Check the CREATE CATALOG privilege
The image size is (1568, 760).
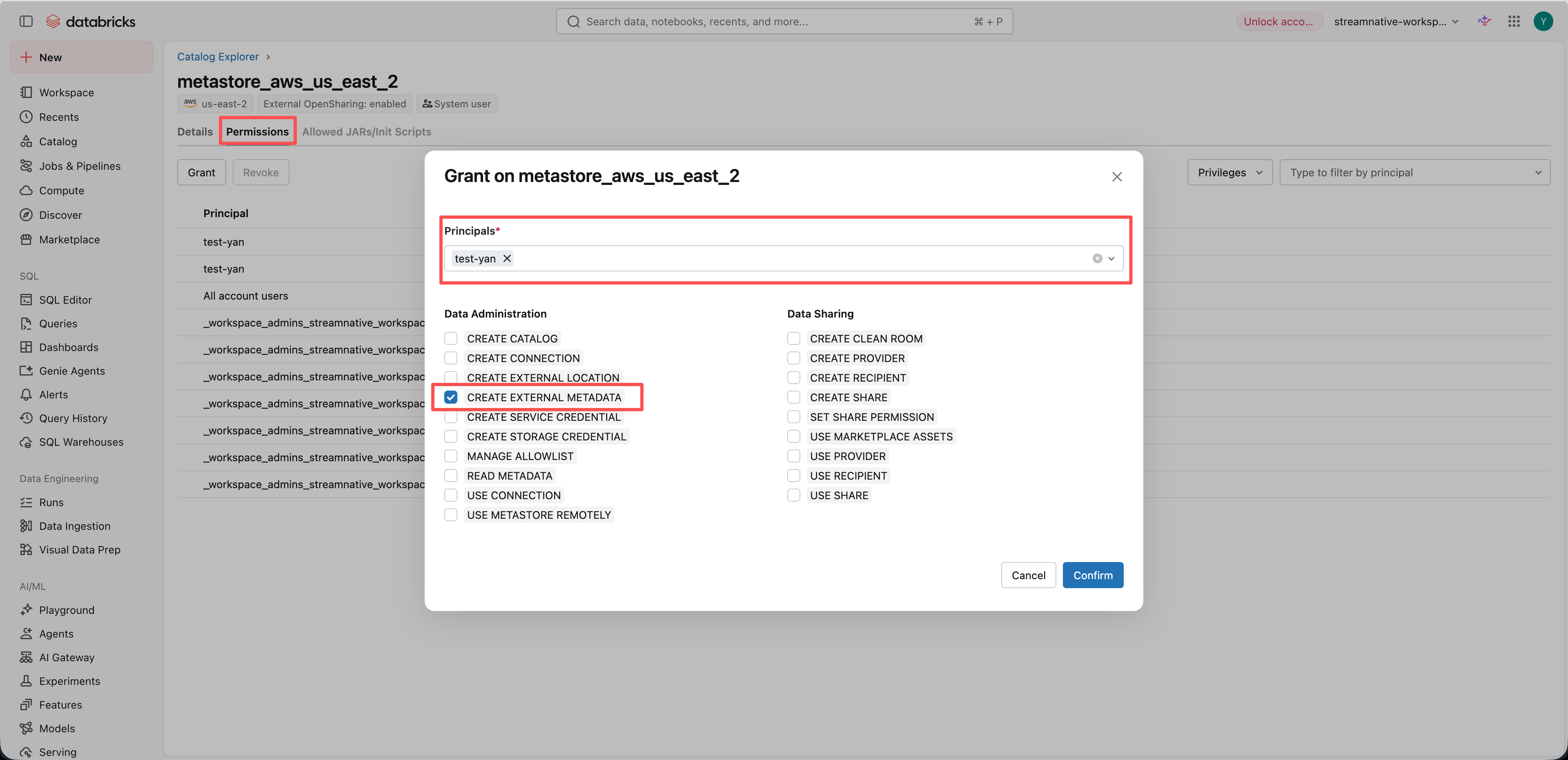coord(450,338)
